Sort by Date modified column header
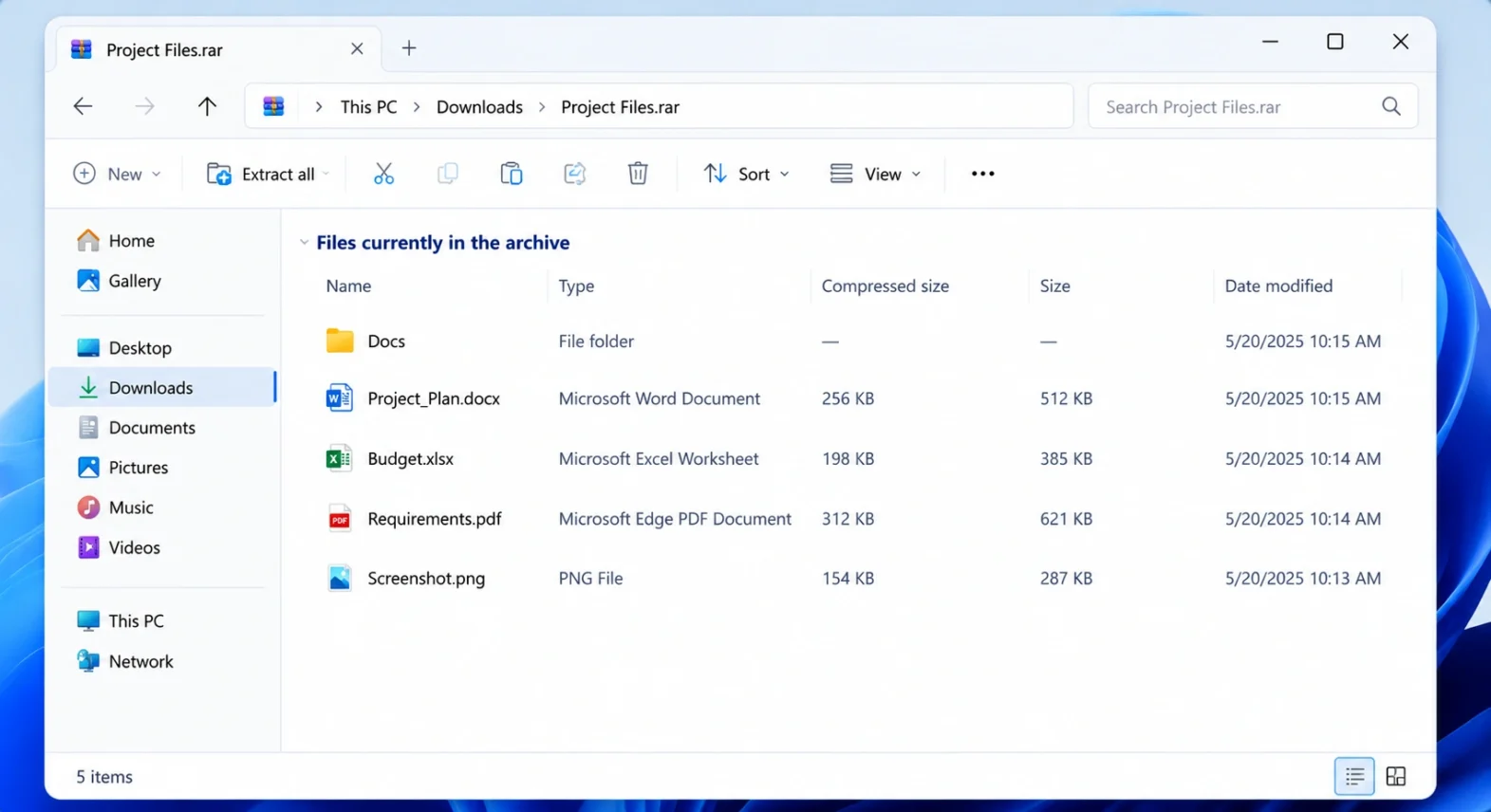This screenshot has width=1491, height=812. pos(1278,286)
